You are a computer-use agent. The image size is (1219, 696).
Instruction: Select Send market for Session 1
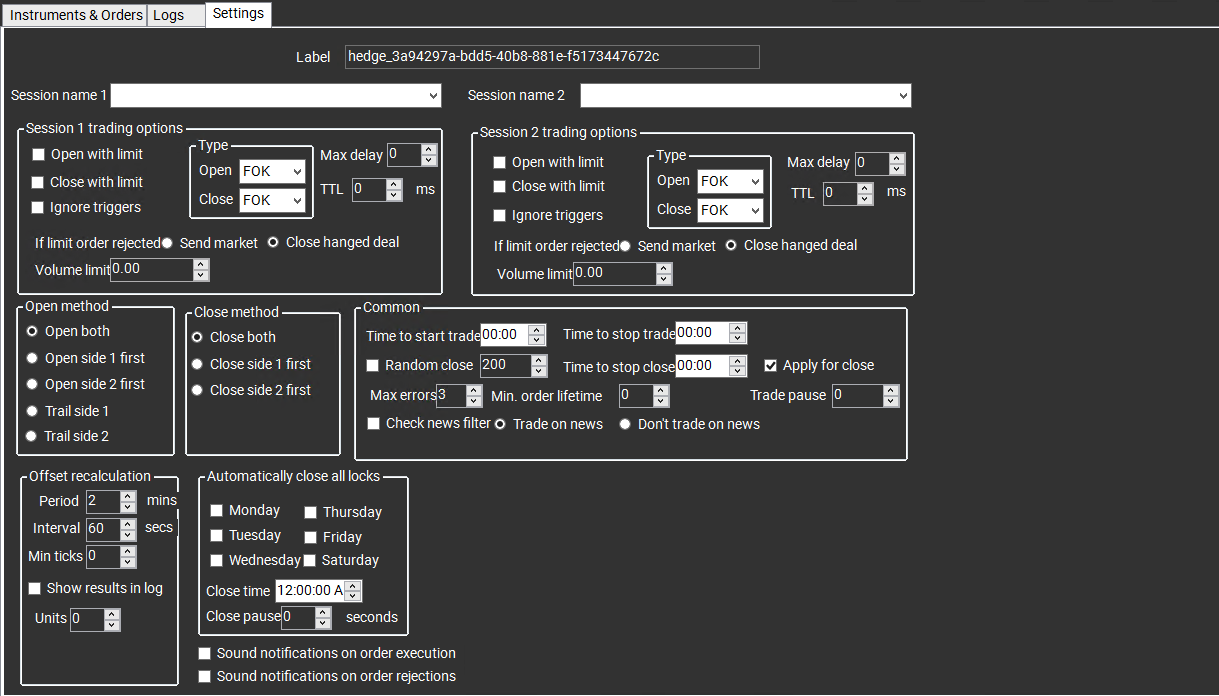click(x=167, y=243)
